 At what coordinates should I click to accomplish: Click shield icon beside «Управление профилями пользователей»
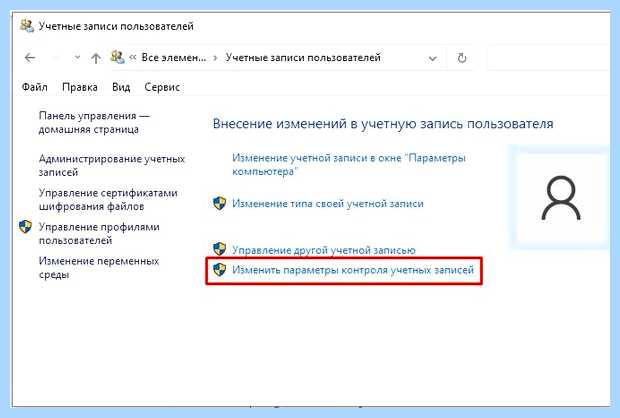click(25, 227)
